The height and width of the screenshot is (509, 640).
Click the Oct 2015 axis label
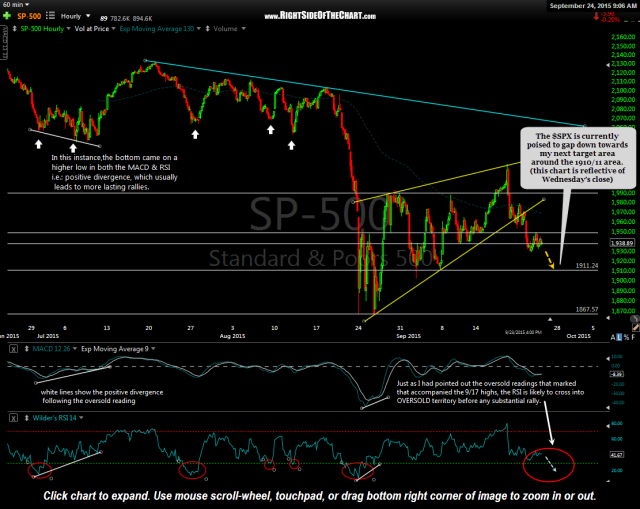pos(578,336)
